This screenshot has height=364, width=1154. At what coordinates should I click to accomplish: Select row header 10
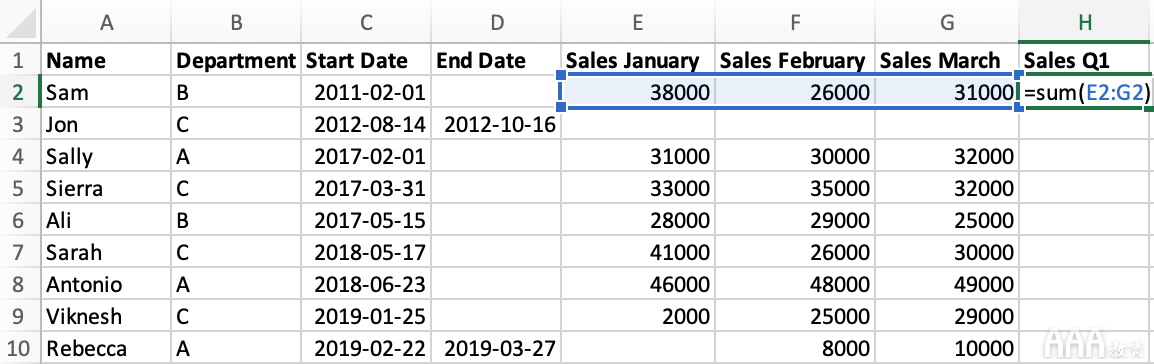tap(20, 348)
